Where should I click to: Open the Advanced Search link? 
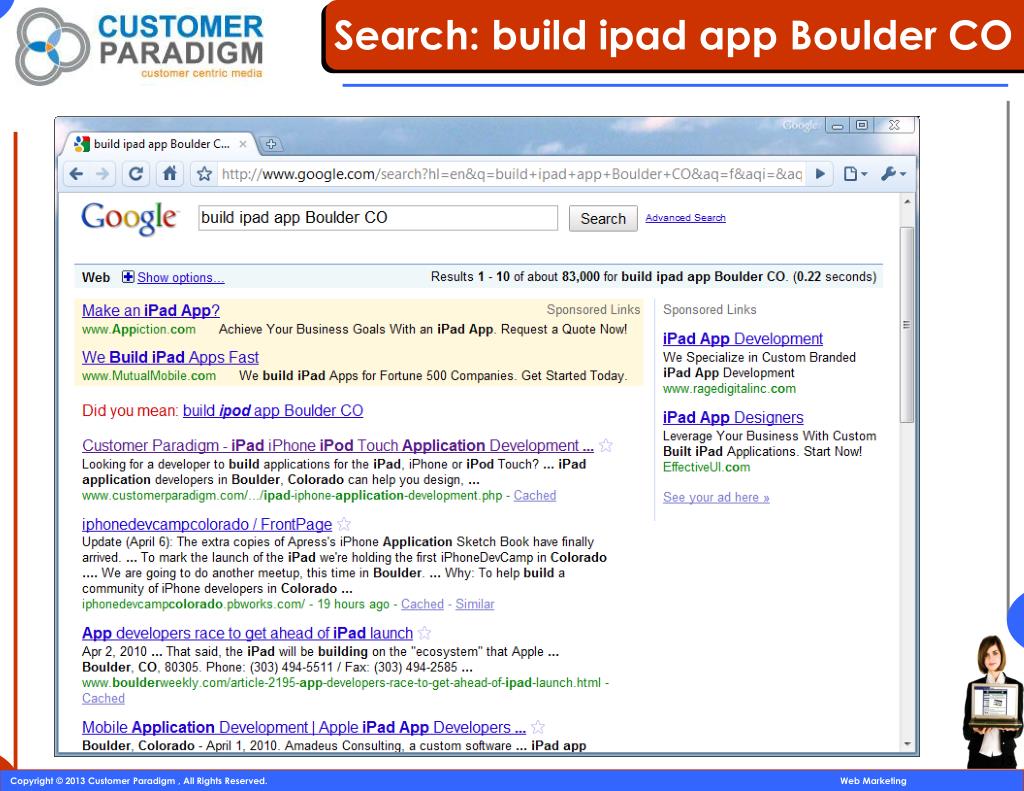(x=685, y=218)
